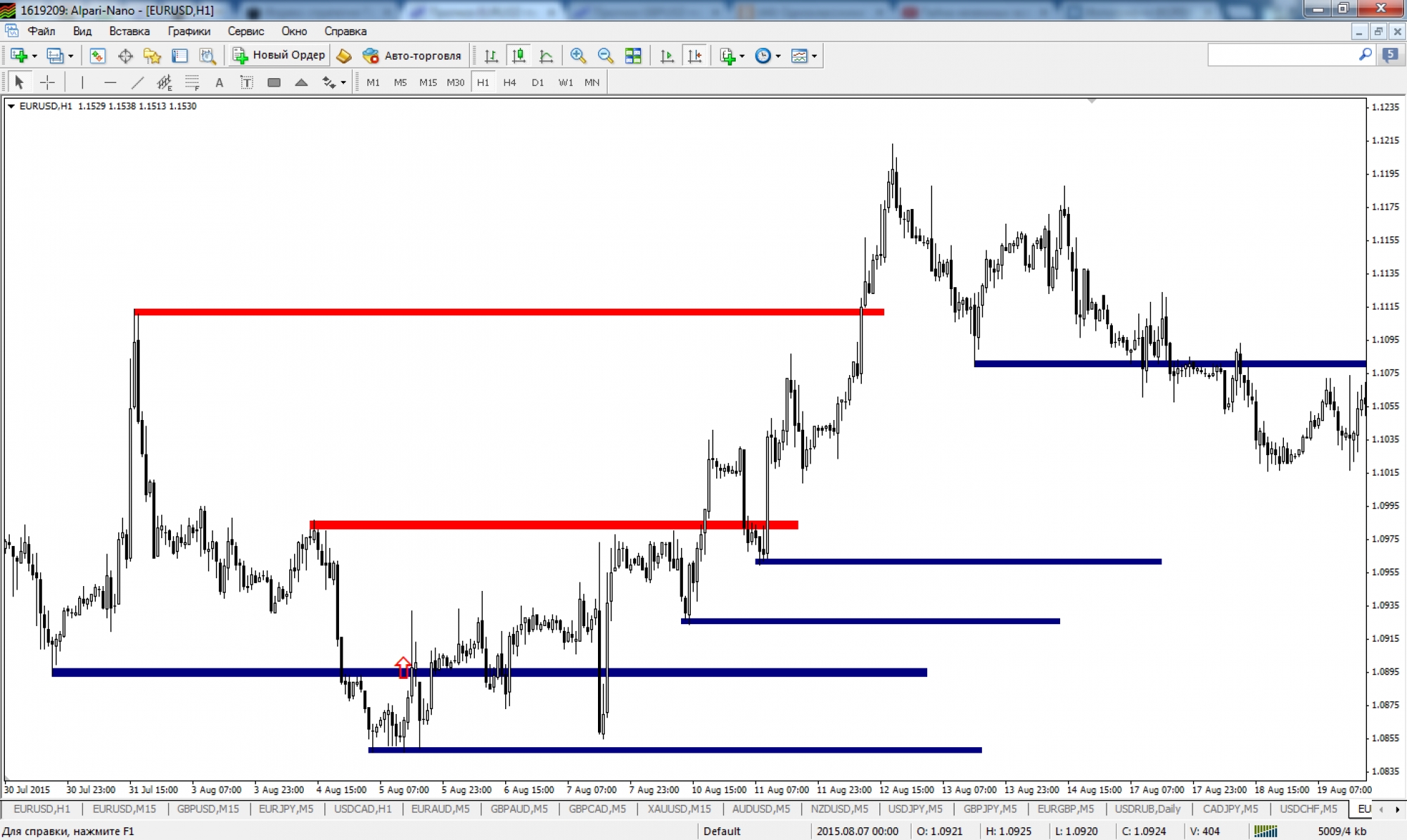Toggle the chart auto scroll button
The height and width of the screenshot is (840, 1407).
point(667,56)
